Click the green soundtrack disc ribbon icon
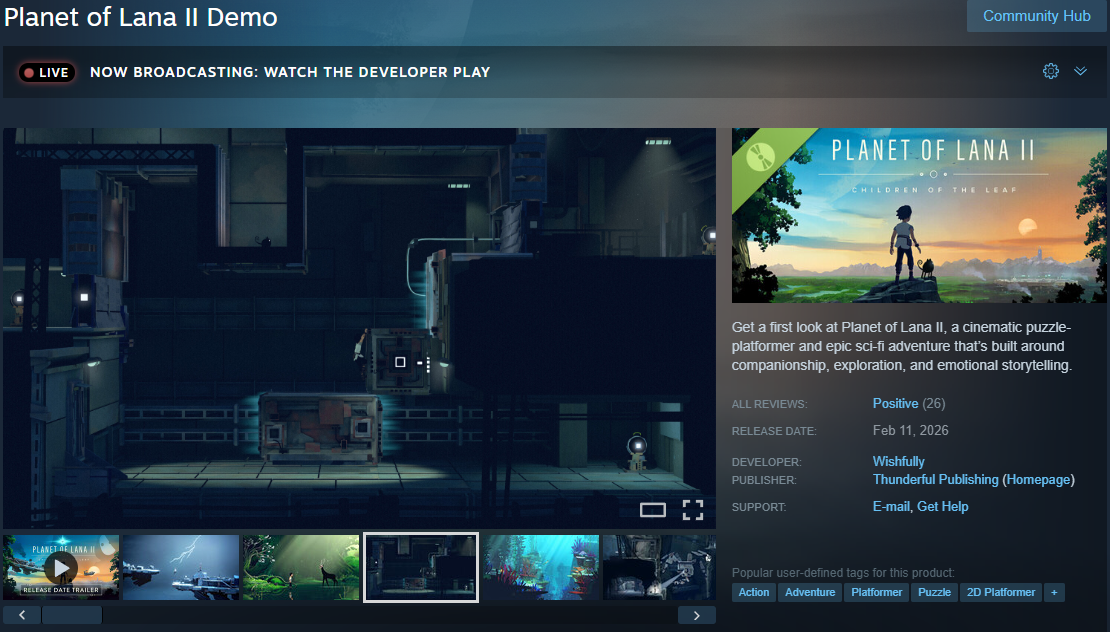This screenshot has height=632, width=1110. (x=761, y=156)
